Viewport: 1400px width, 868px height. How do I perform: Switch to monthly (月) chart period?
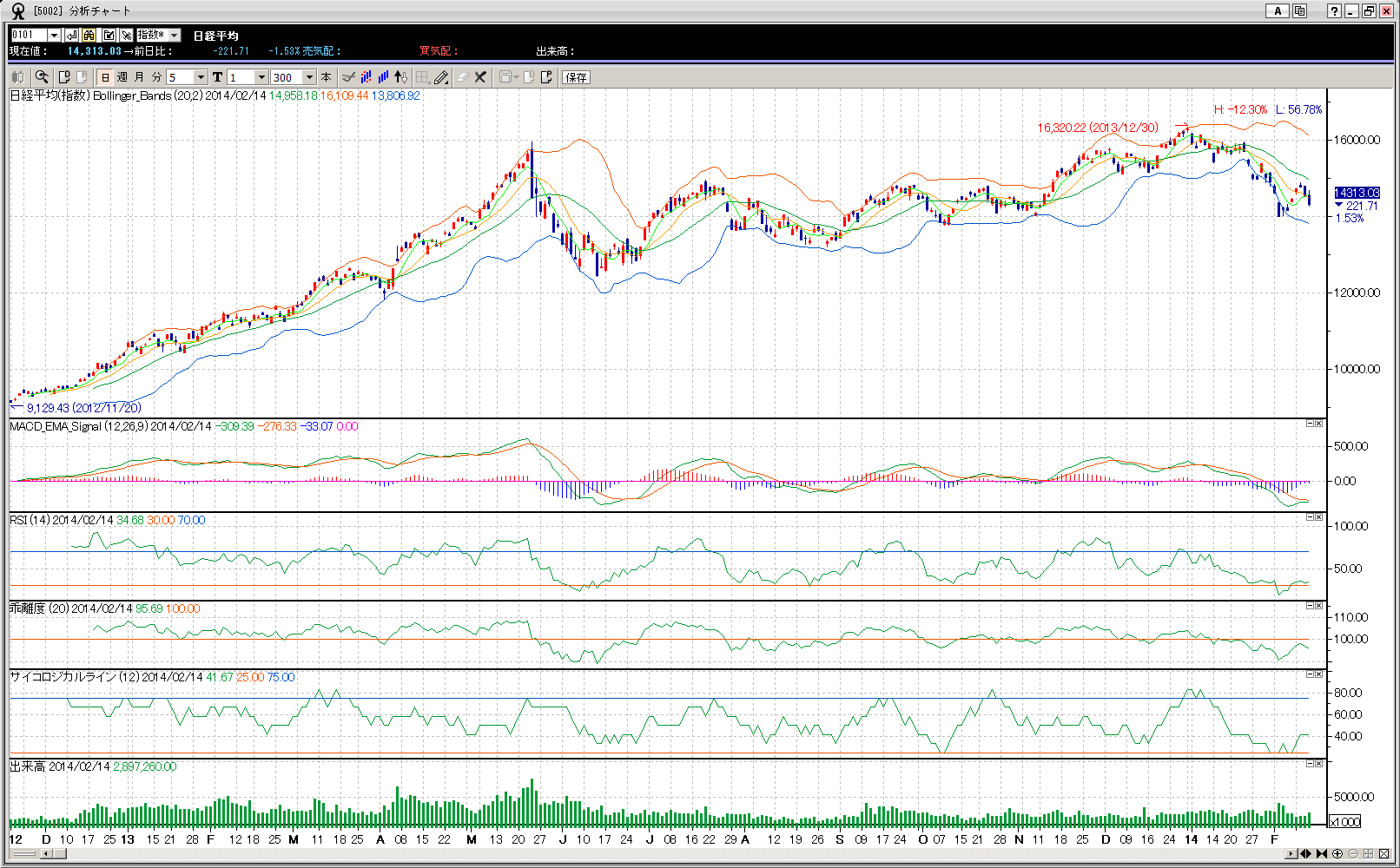(x=139, y=77)
